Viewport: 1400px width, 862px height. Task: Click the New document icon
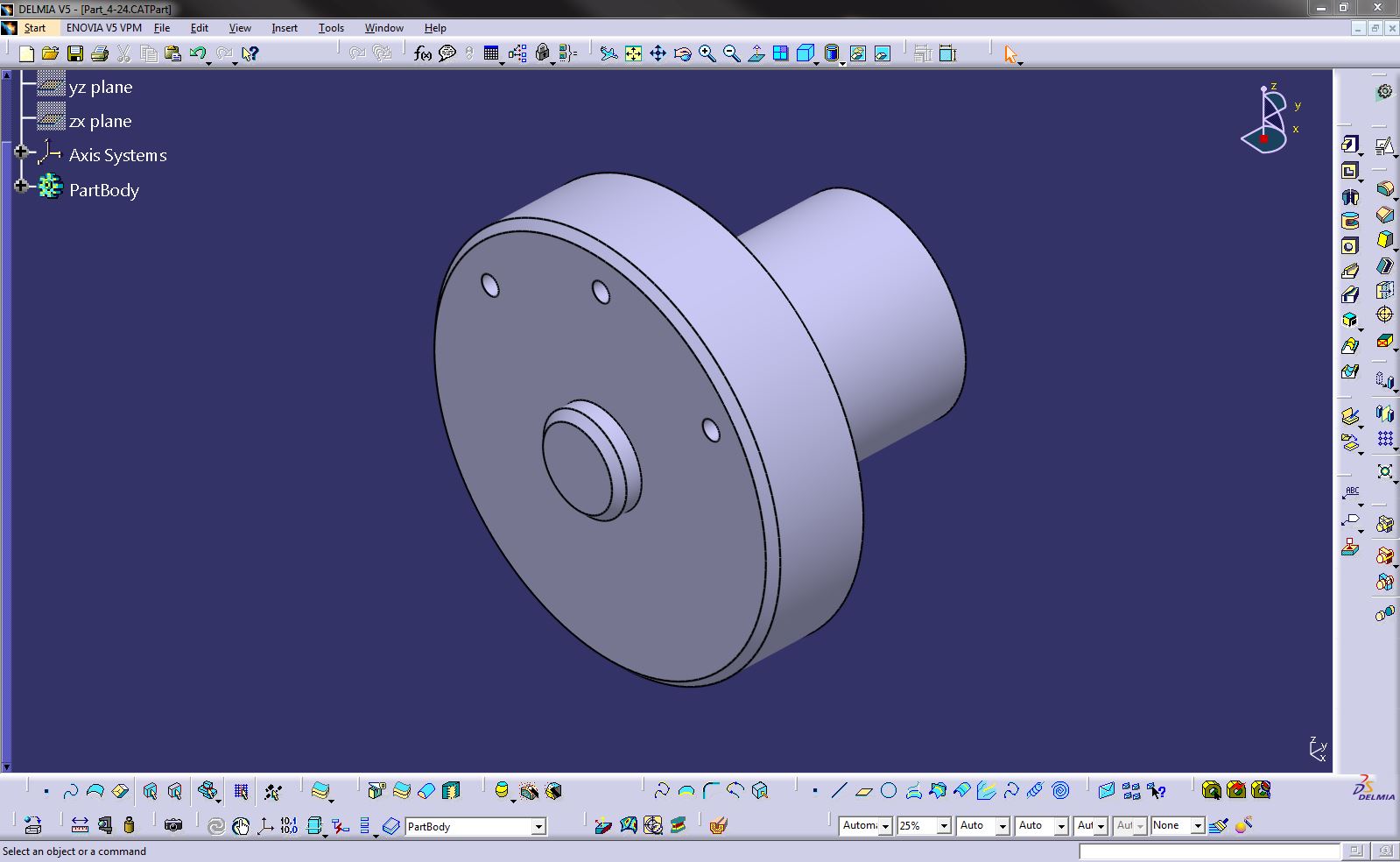point(26,54)
